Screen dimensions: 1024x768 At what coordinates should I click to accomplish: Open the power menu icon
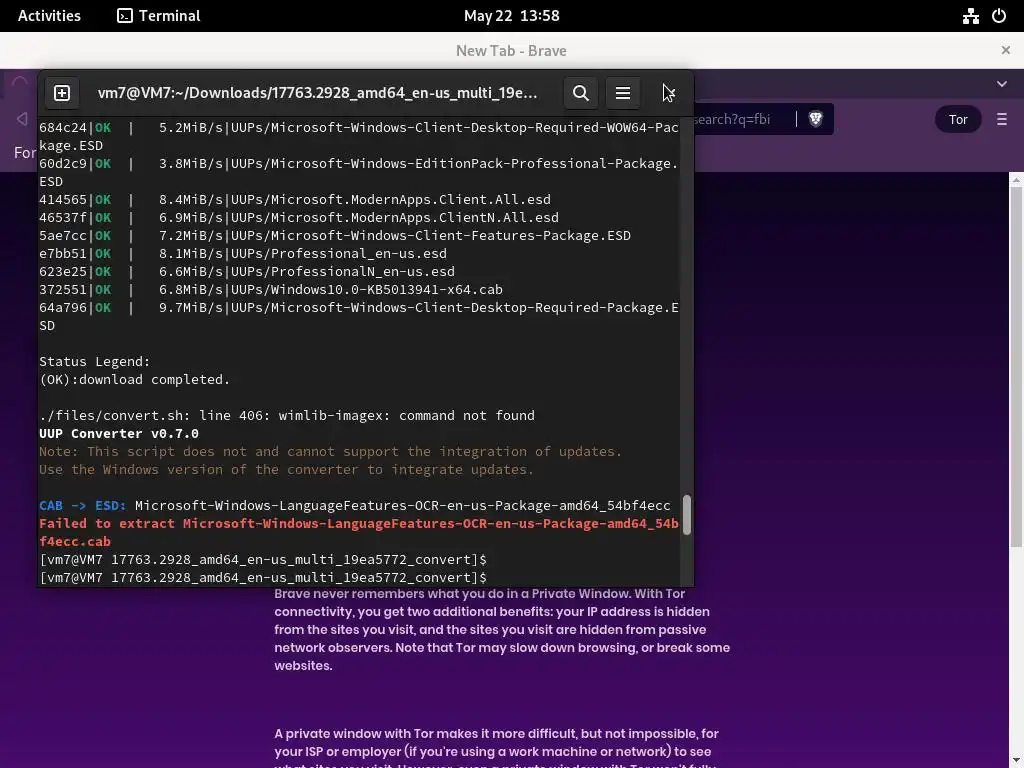(999, 16)
